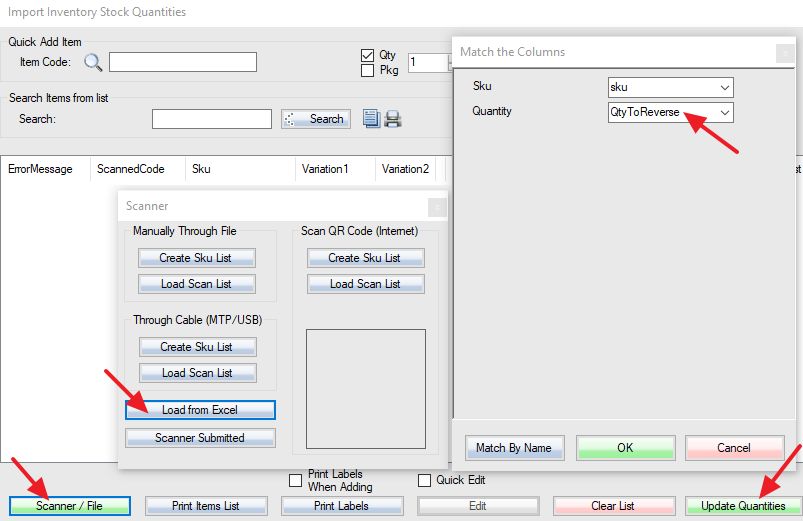Viewport: 803px width, 521px height.
Task: Toggle the Quick Edit checkbox
Action: (x=424, y=480)
